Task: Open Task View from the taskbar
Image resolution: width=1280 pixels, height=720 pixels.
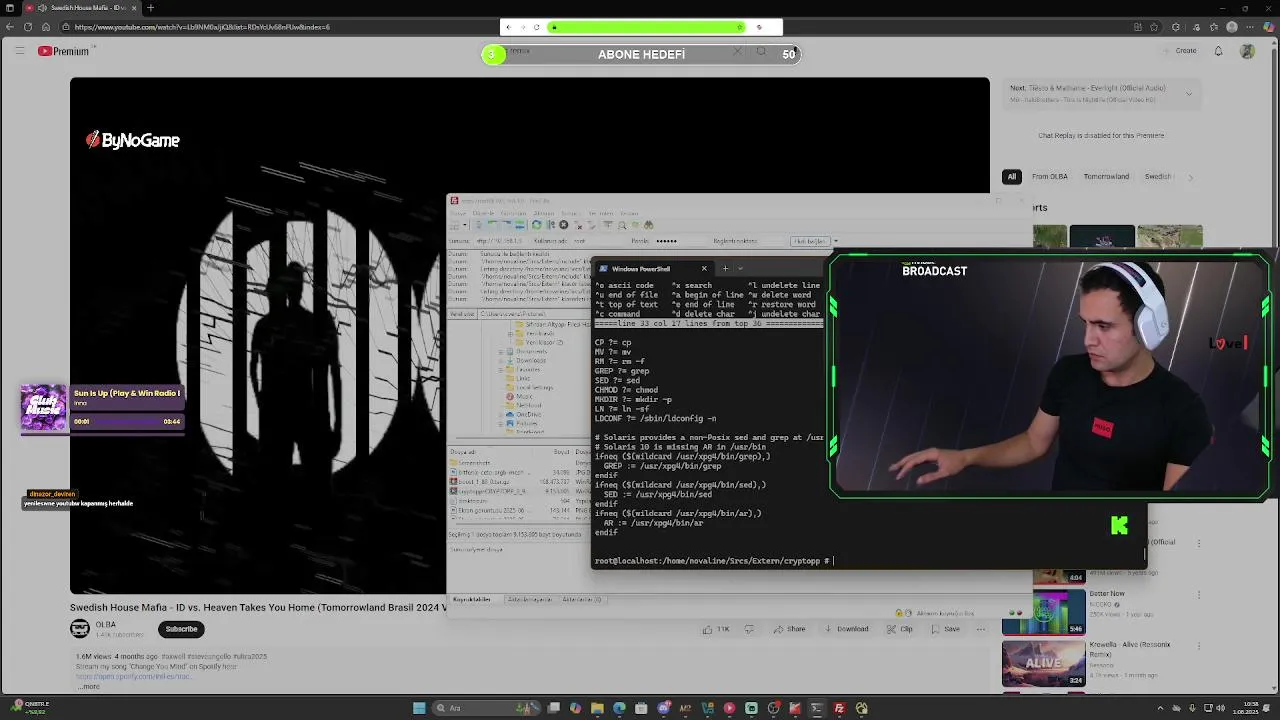Action: click(553, 708)
